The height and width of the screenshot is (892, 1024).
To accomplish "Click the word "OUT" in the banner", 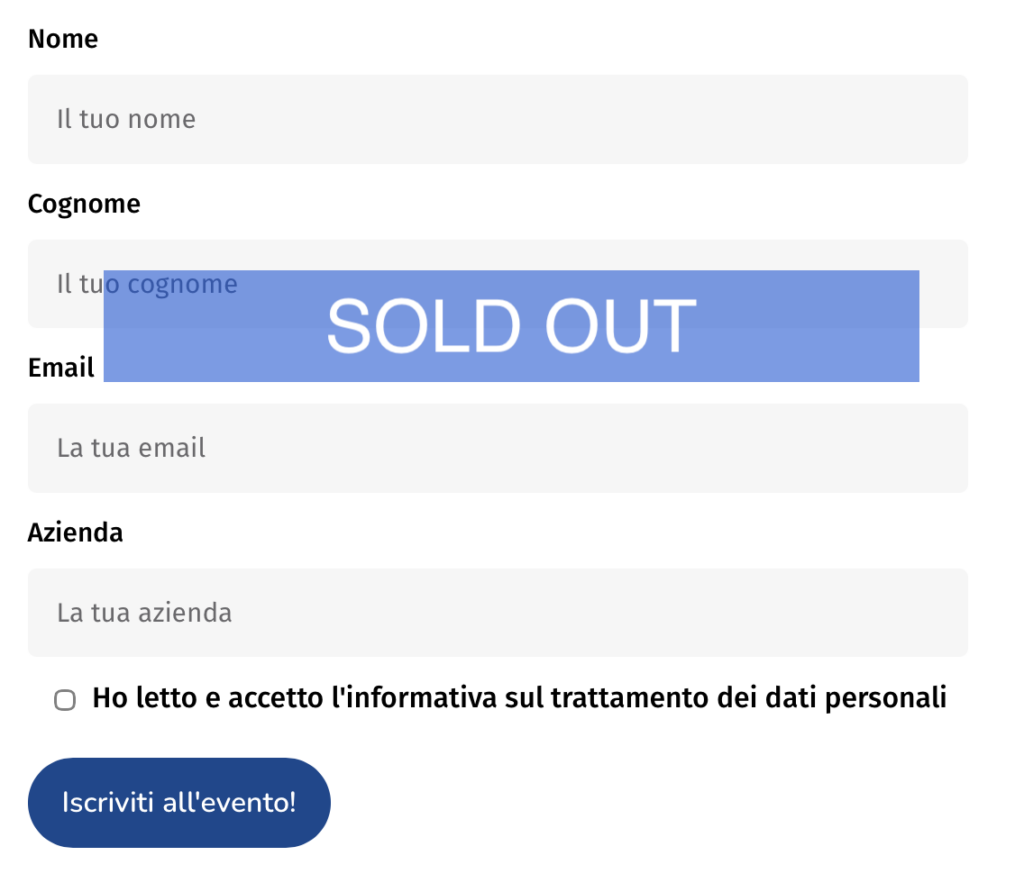I will click(620, 326).
